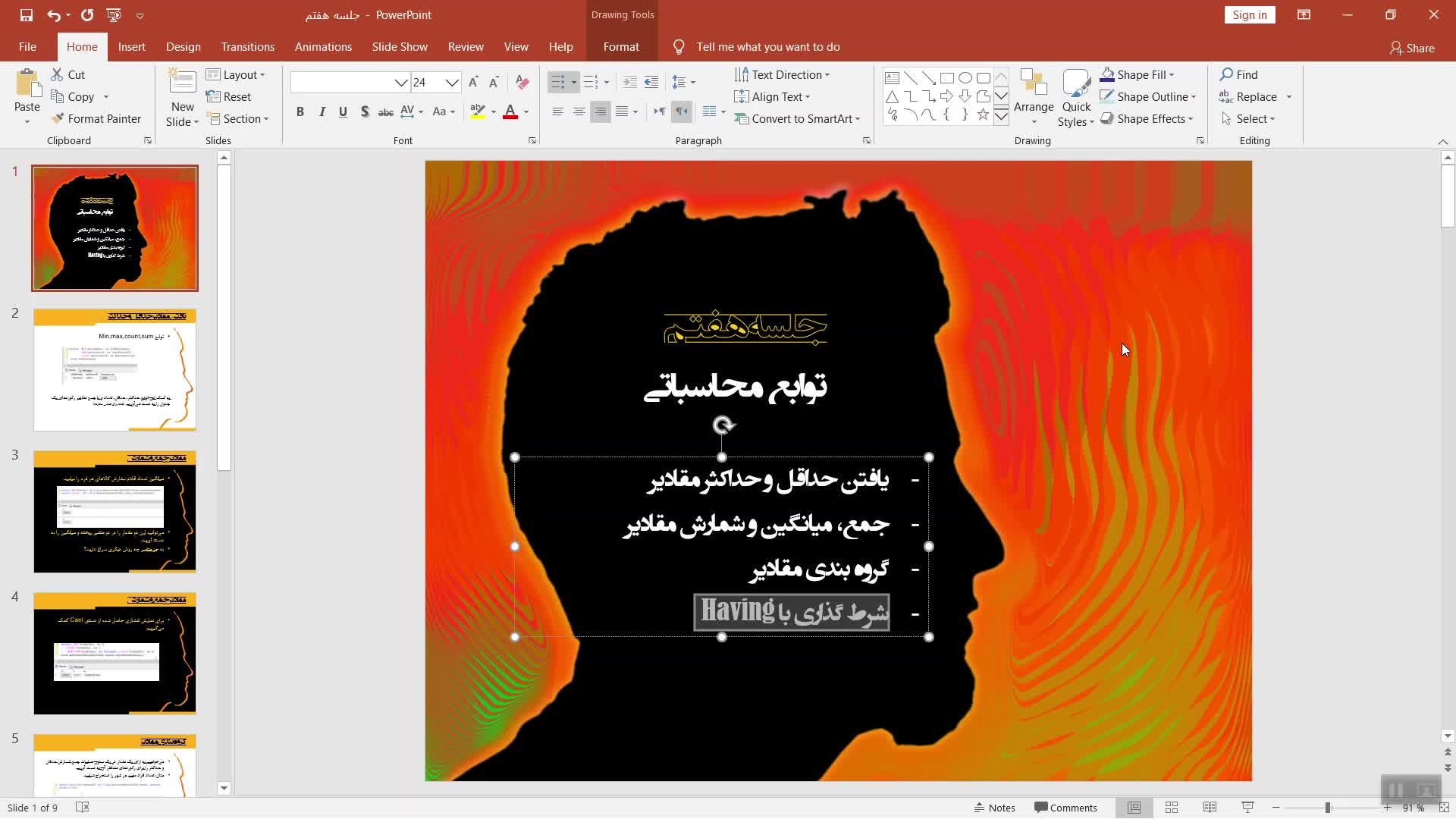Open Reading View from status bar
Viewport: 1456px width, 819px height.
click(1210, 808)
